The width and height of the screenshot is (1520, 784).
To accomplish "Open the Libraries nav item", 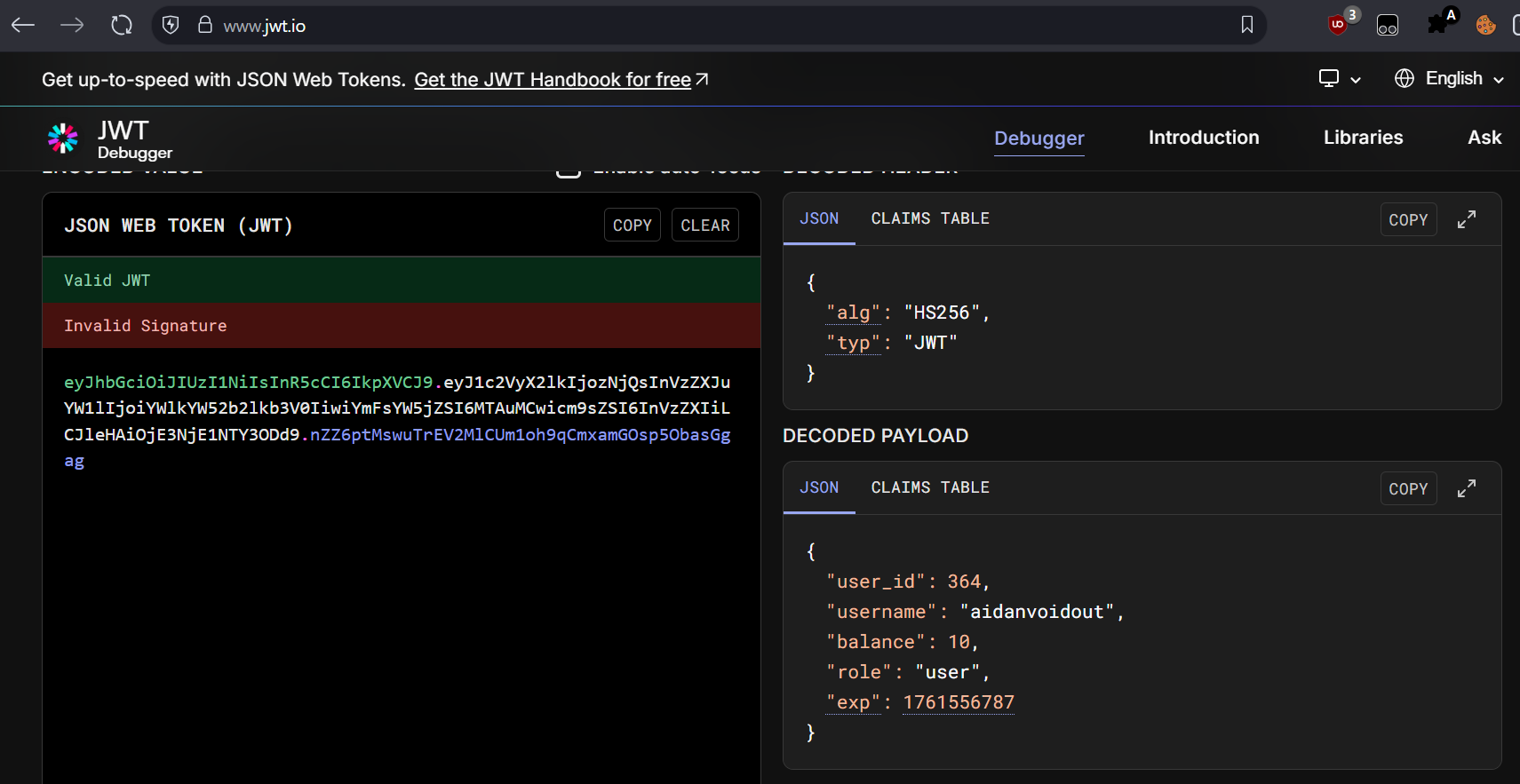I will click(x=1363, y=138).
